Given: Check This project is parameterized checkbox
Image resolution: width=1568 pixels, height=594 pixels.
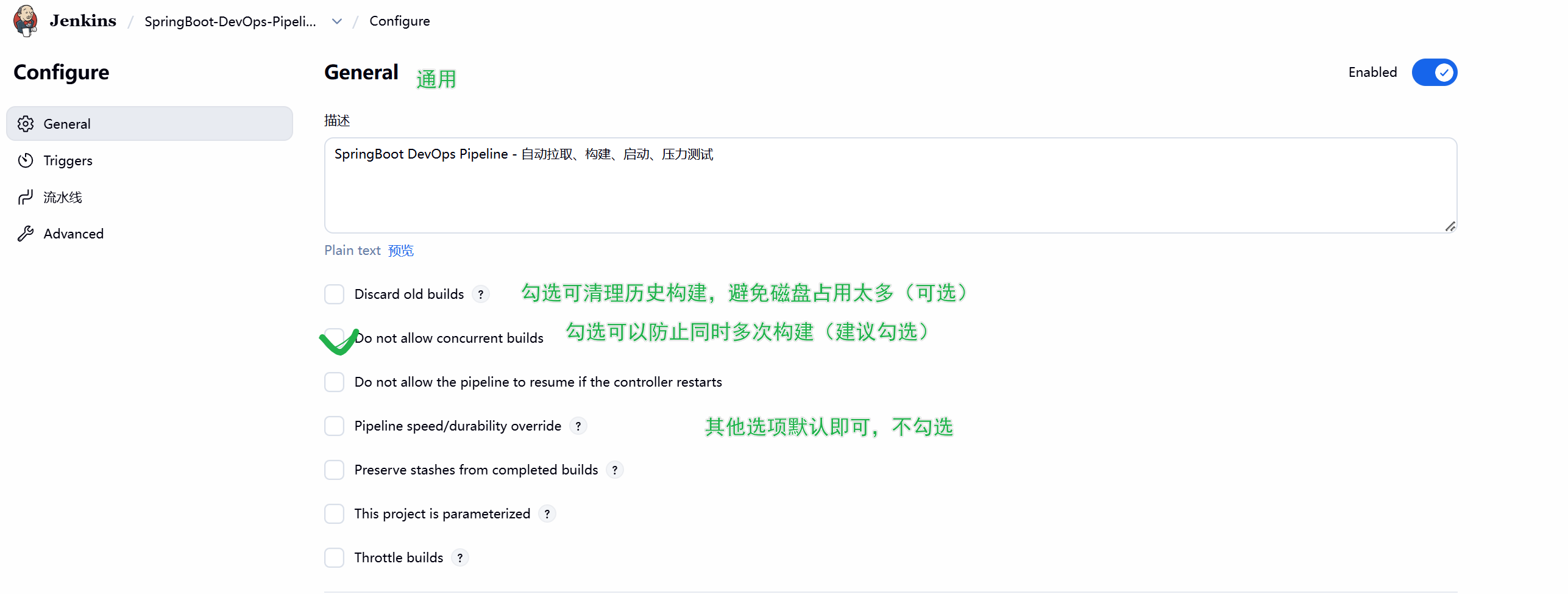Looking at the screenshot, I should [334, 513].
